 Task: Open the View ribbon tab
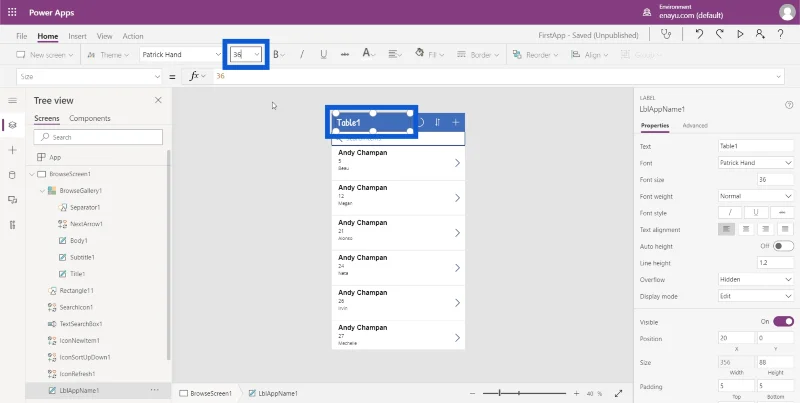pyautogui.click(x=105, y=36)
